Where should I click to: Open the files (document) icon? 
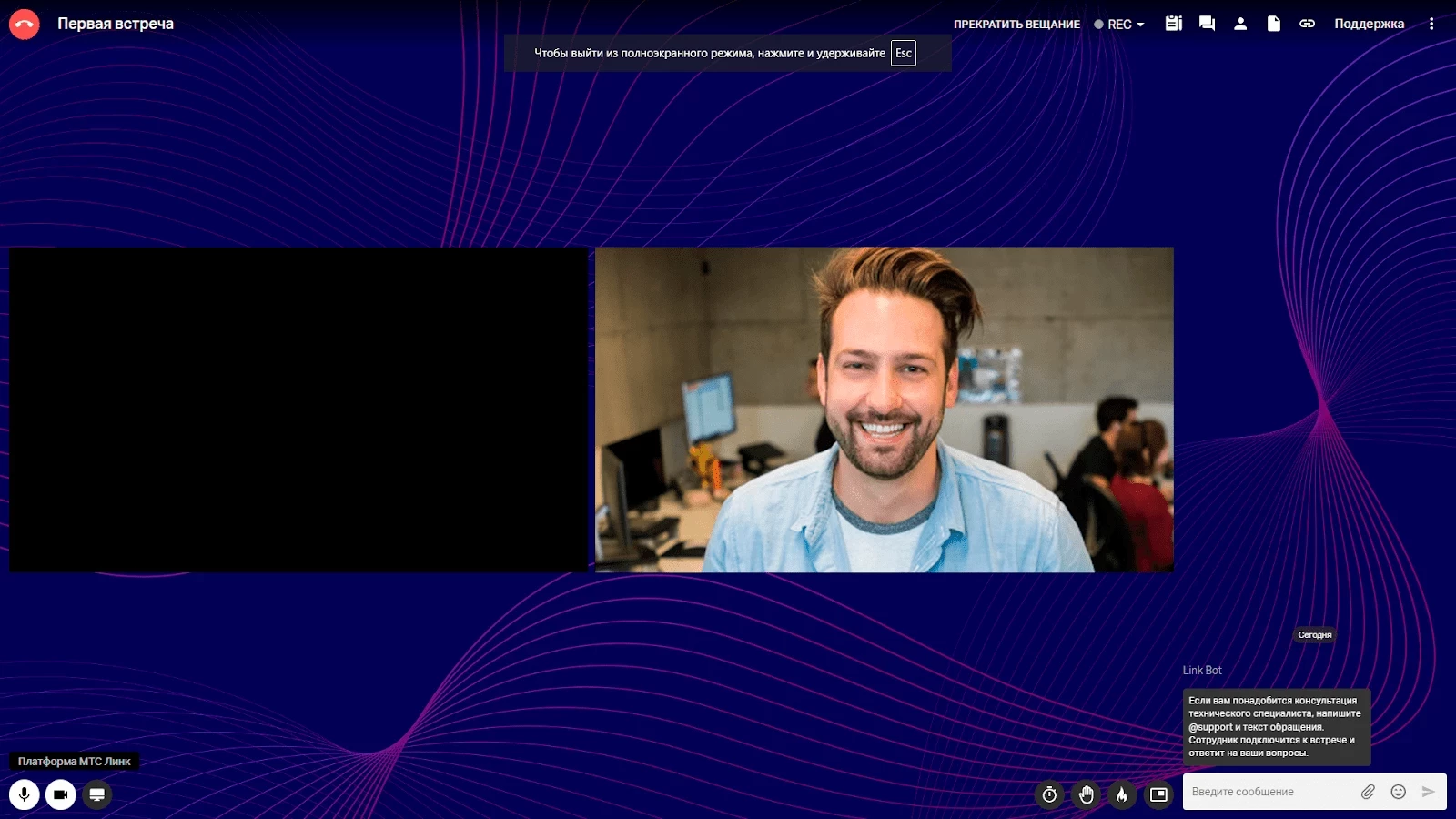coord(1274,24)
